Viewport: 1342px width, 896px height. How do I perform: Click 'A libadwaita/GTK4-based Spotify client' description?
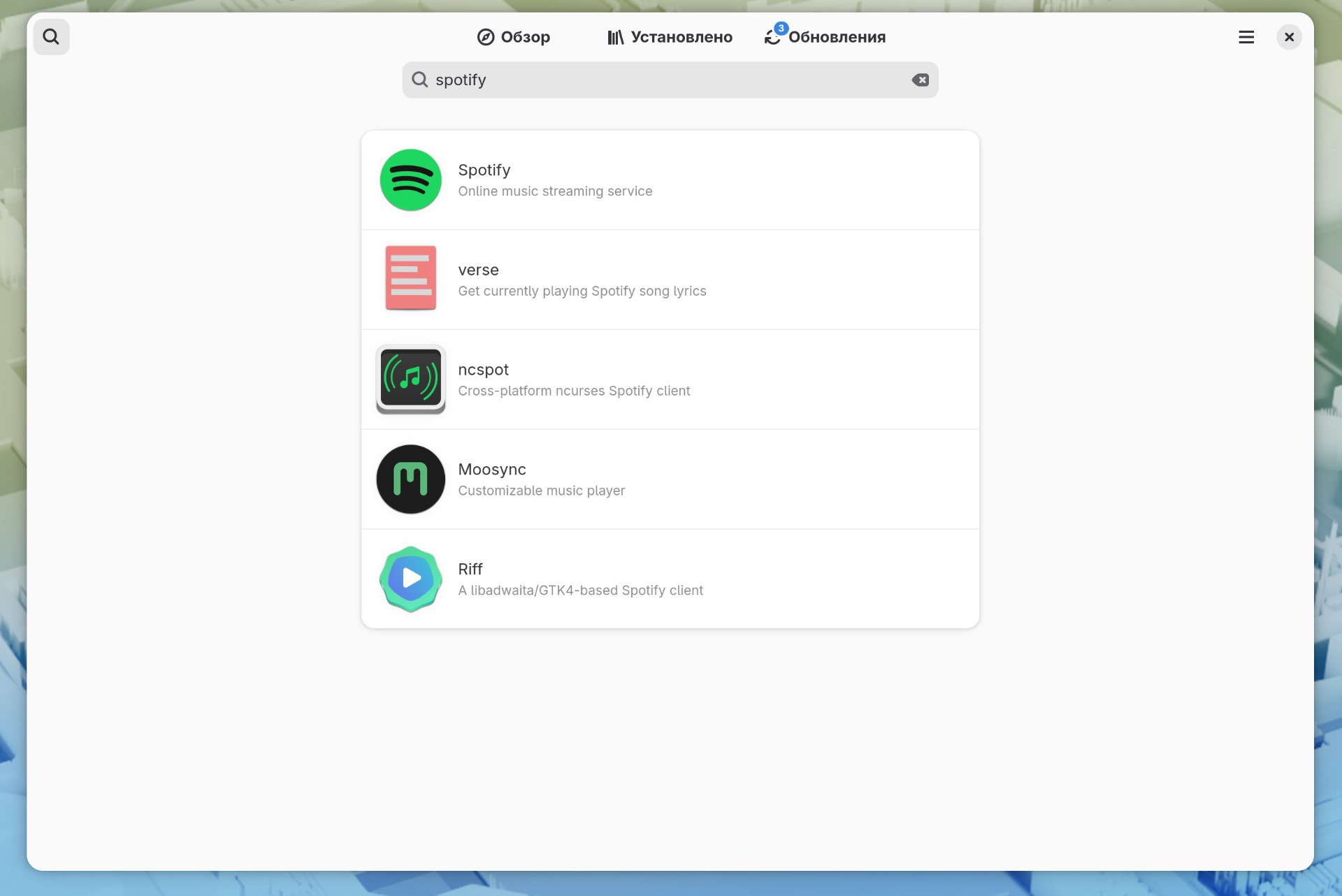[x=580, y=591]
